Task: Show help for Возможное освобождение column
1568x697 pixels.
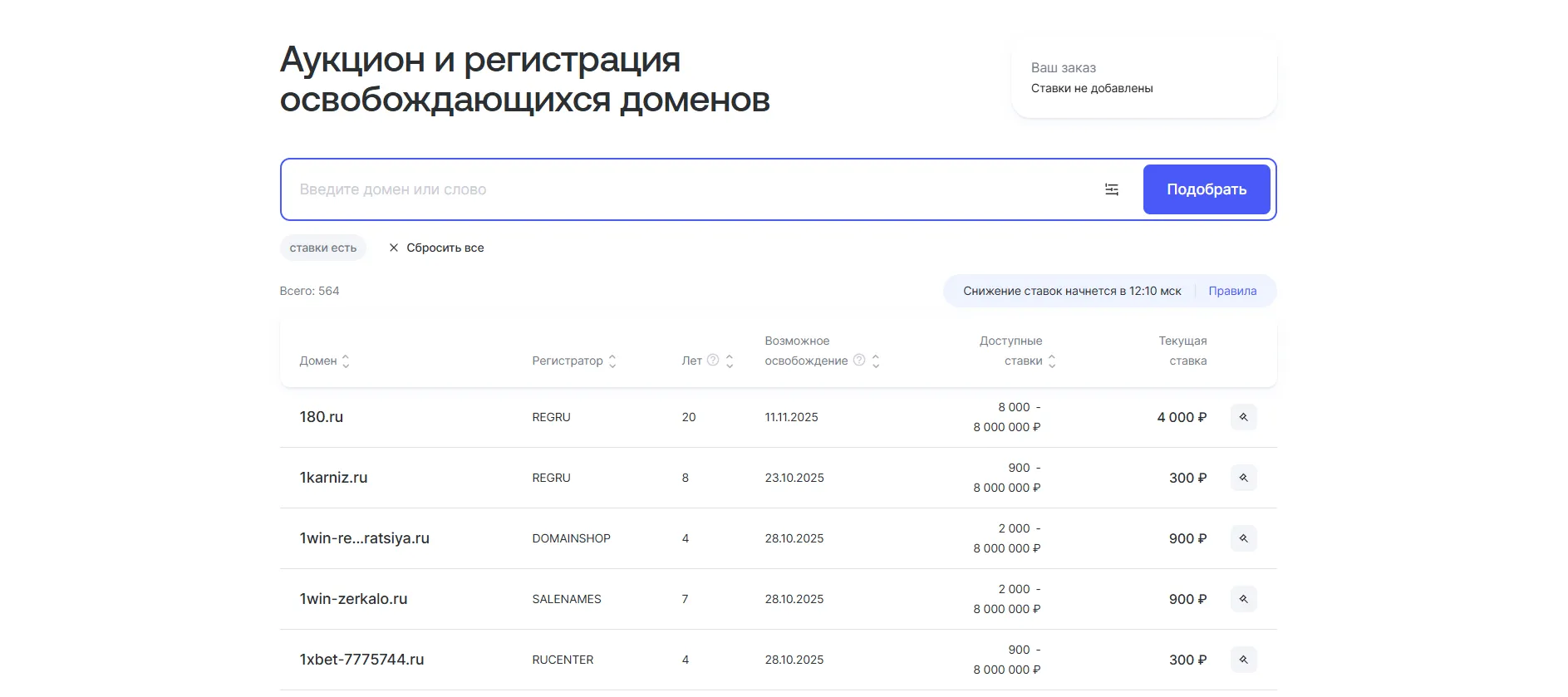Action: point(859,360)
